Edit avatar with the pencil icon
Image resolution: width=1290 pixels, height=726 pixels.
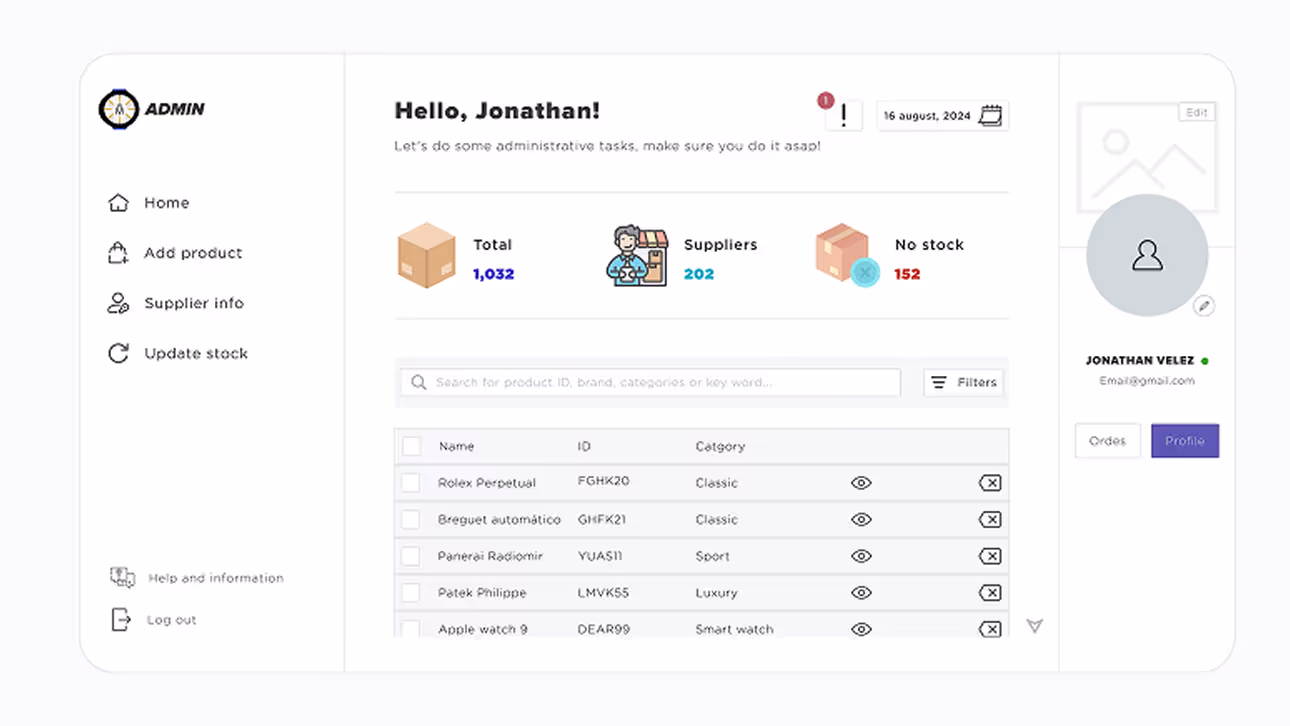coord(1204,306)
